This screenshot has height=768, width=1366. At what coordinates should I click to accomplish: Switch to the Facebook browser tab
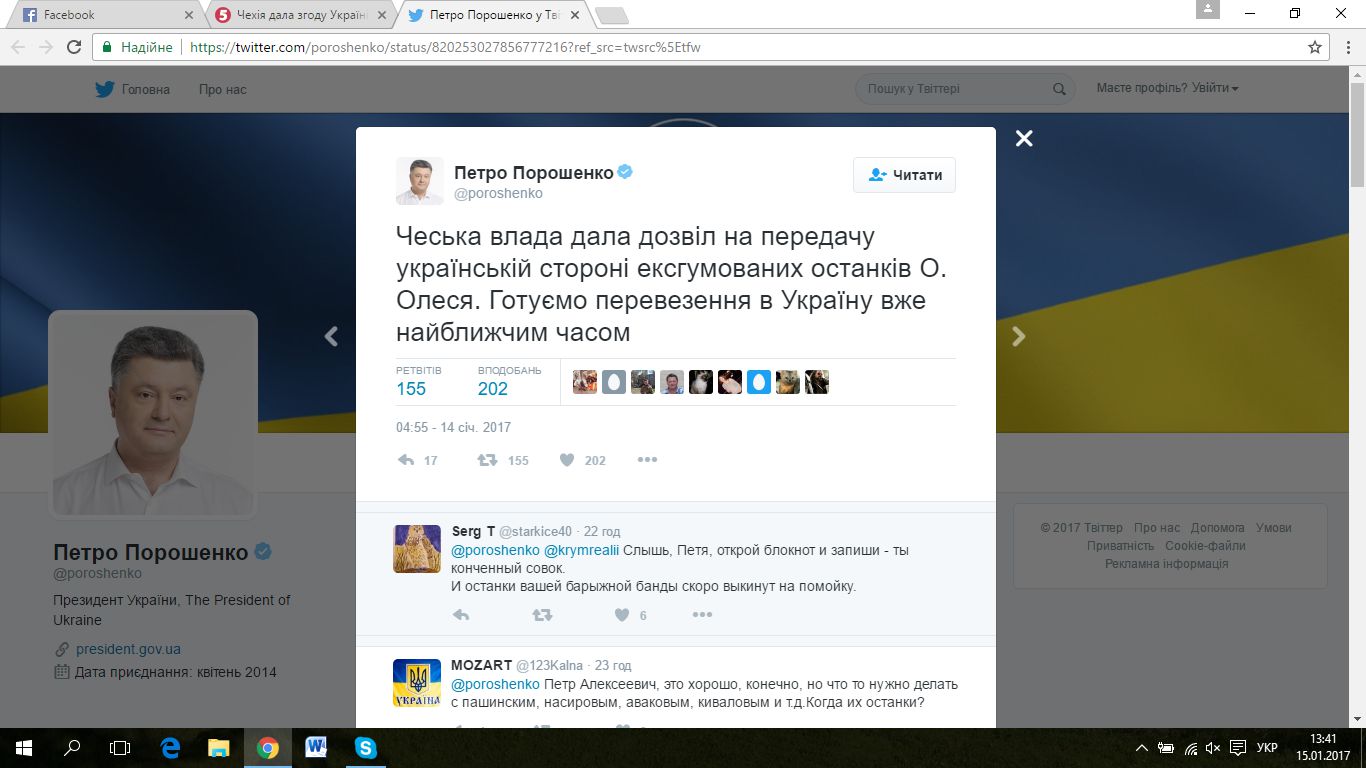(105, 15)
